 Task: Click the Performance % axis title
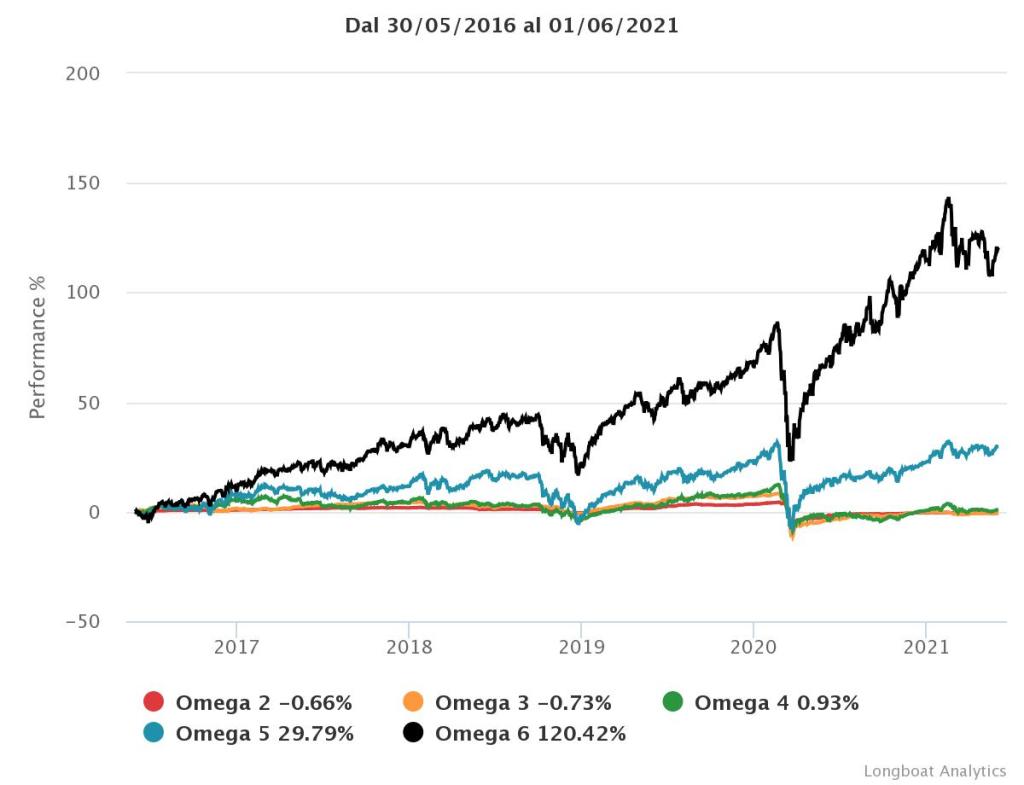(x=38, y=347)
